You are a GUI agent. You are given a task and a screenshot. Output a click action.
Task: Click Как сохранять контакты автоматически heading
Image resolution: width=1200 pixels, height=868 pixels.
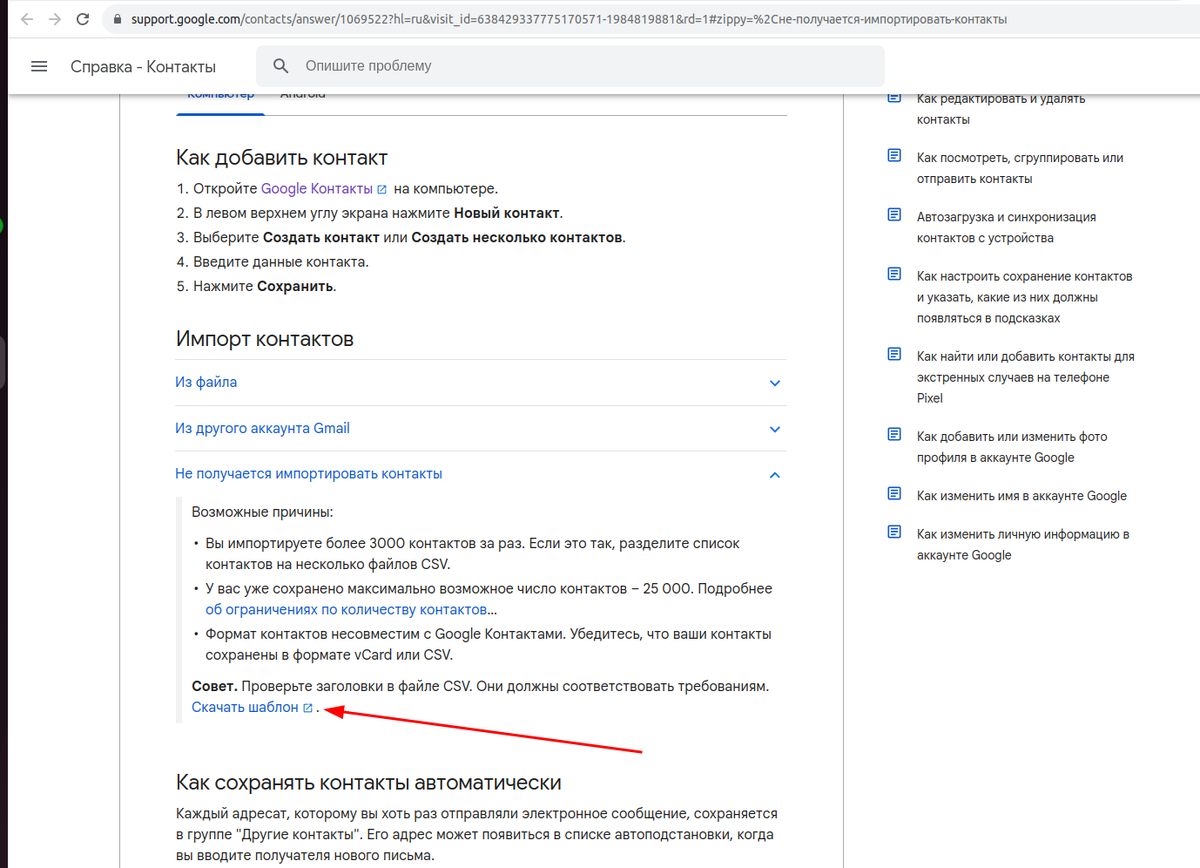(369, 782)
